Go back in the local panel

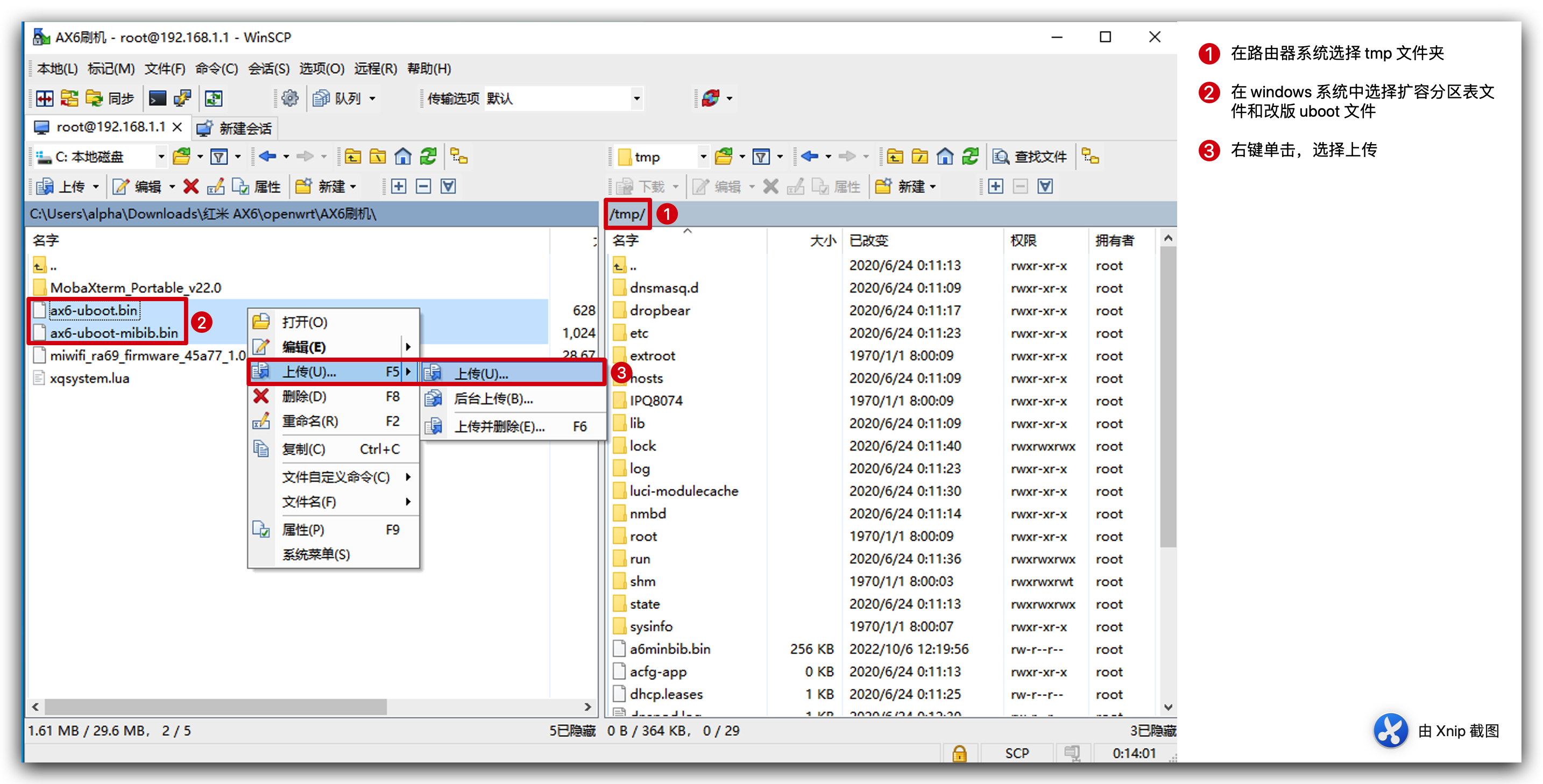coord(268,157)
